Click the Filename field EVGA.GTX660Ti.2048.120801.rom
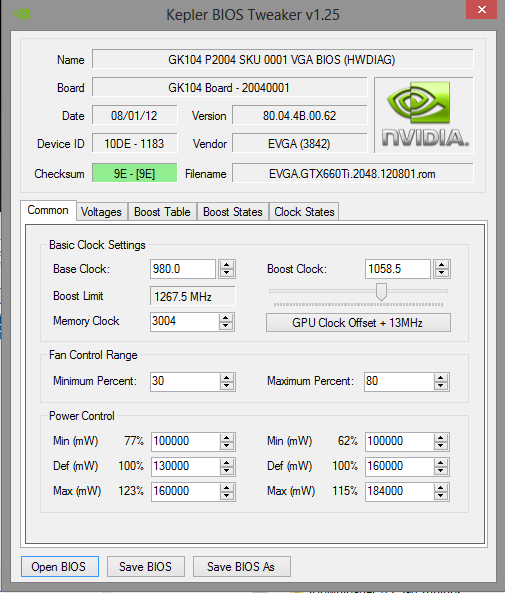This screenshot has height=593, width=507. [x=353, y=174]
